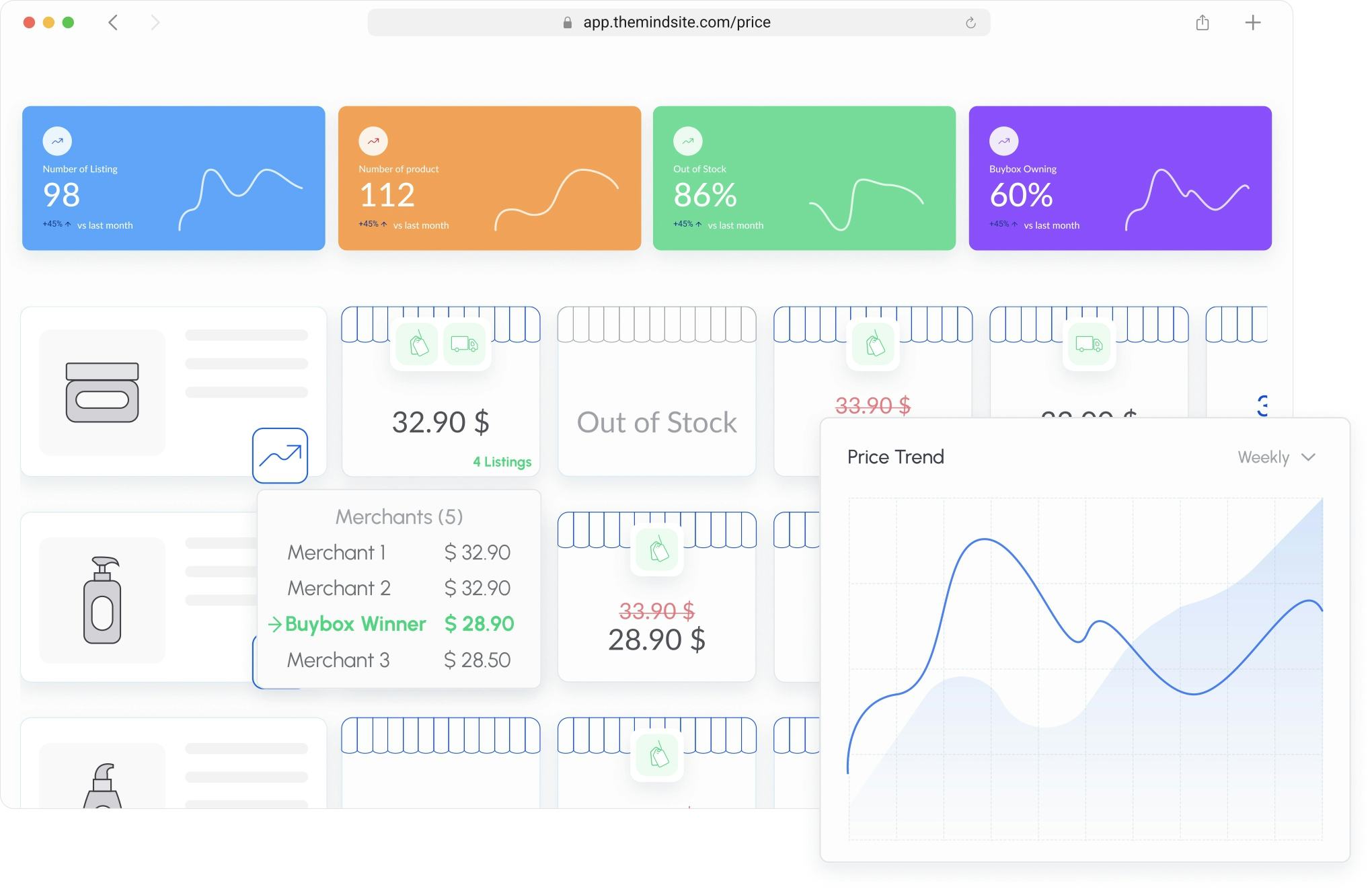Click the trend arrow icon in the Number of Listing card
Viewport: 1372px width, 891px height.
click(x=56, y=141)
